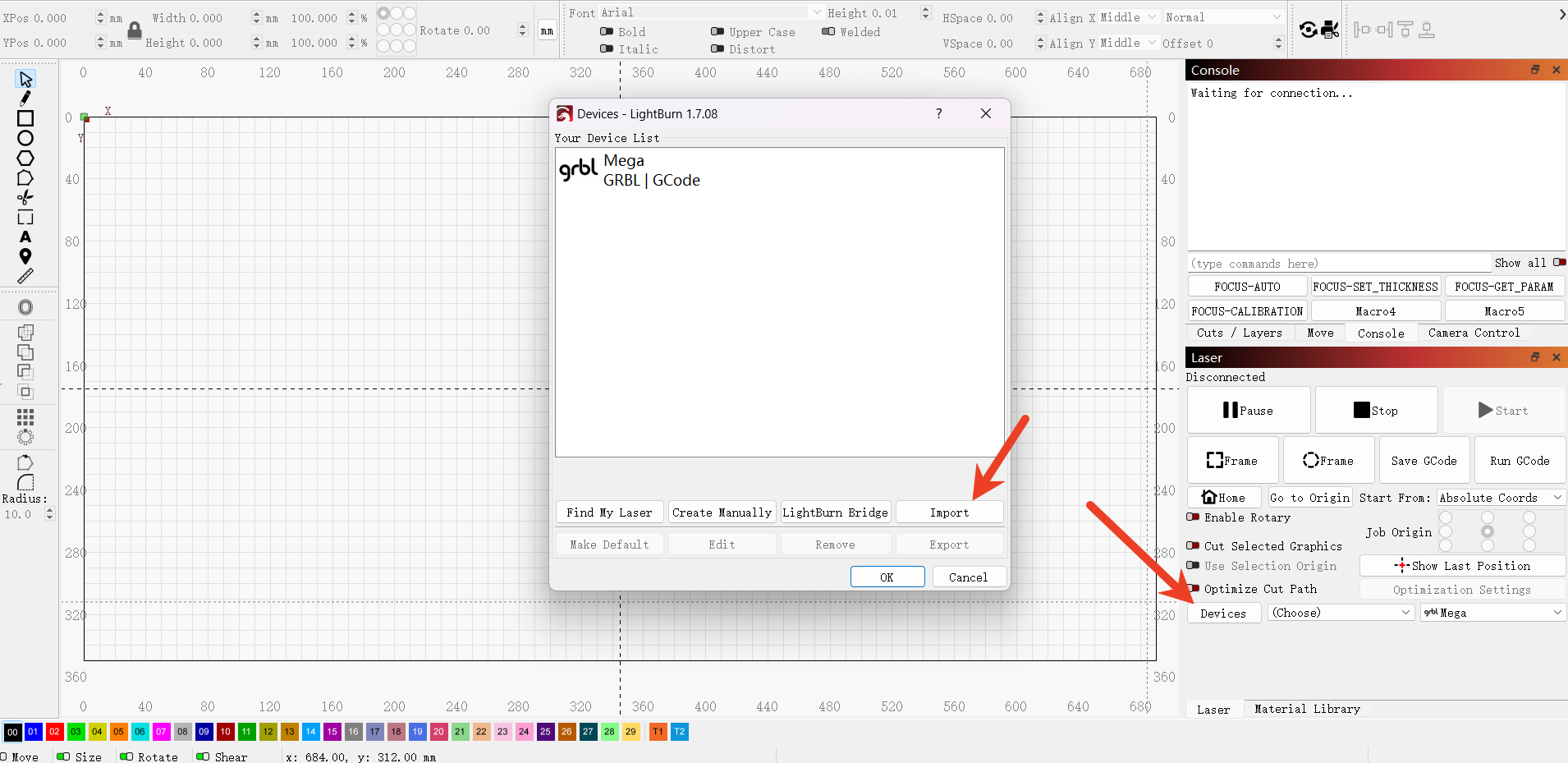
Task: Switch to the Move tab
Action: click(1320, 333)
